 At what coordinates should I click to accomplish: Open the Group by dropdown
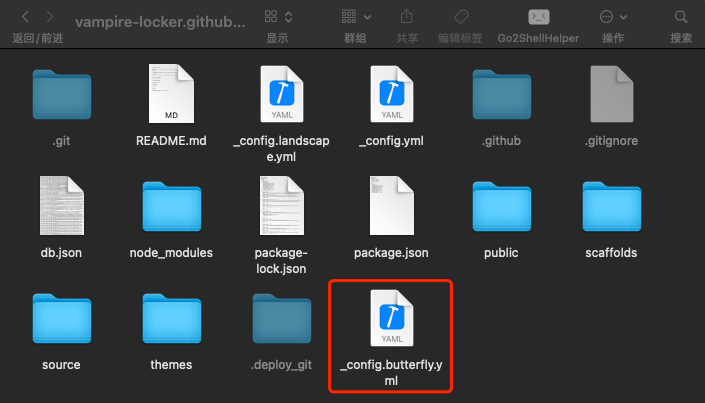(356, 17)
